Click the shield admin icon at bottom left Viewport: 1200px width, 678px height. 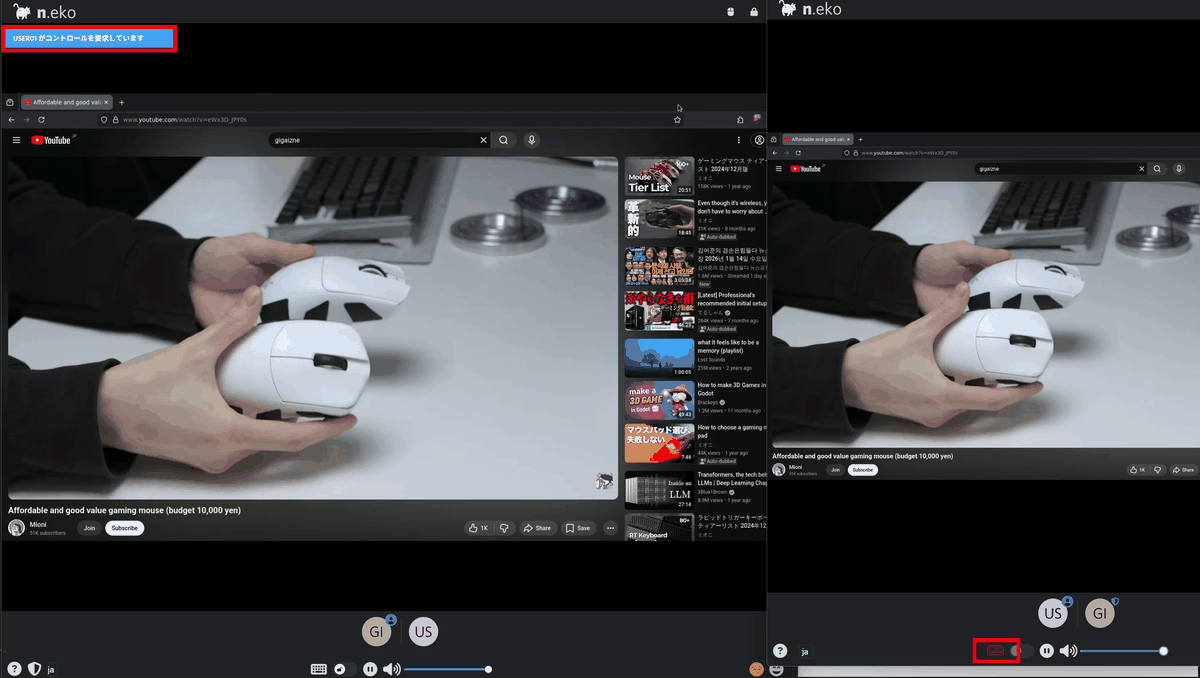click(33, 669)
